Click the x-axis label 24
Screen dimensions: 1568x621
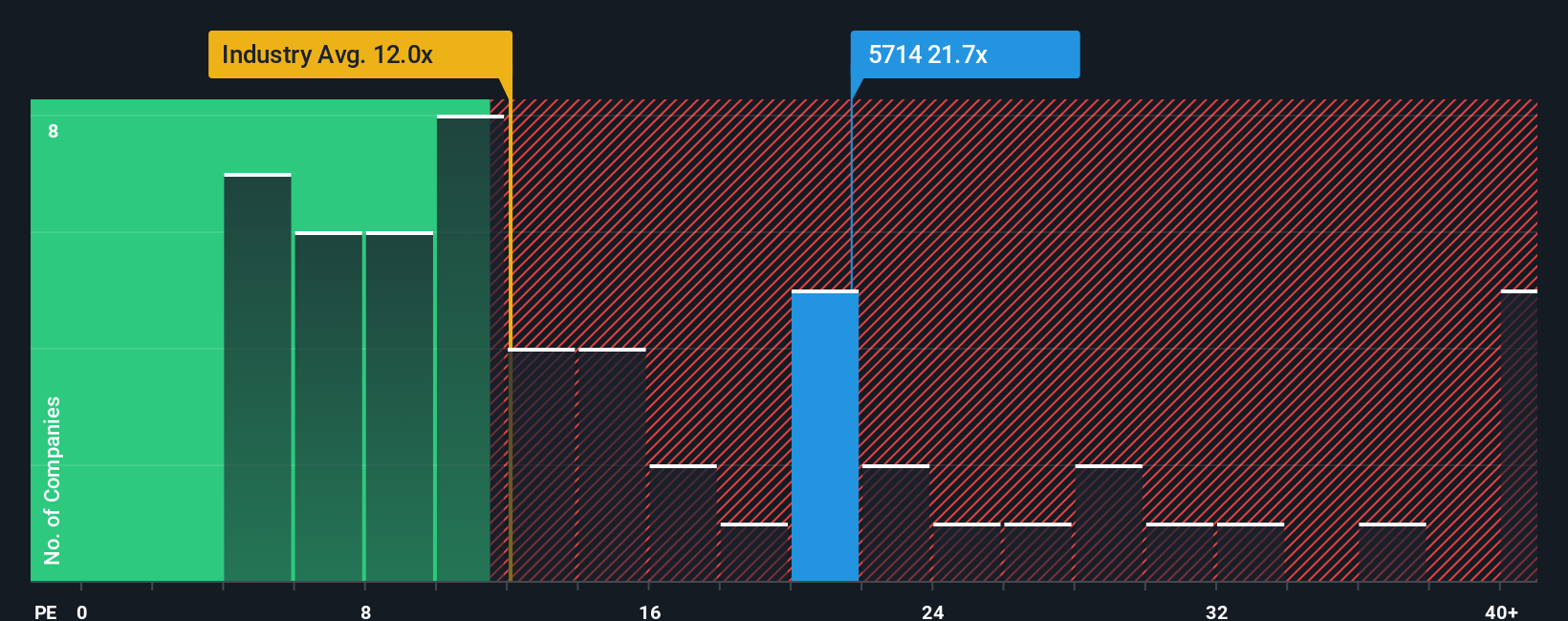click(x=933, y=611)
